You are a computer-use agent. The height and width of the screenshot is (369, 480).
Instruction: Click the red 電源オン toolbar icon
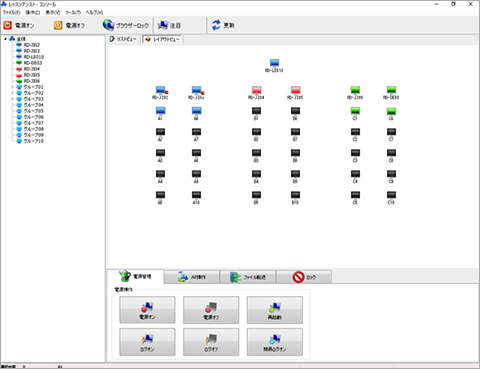pyautogui.click(x=7, y=25)
